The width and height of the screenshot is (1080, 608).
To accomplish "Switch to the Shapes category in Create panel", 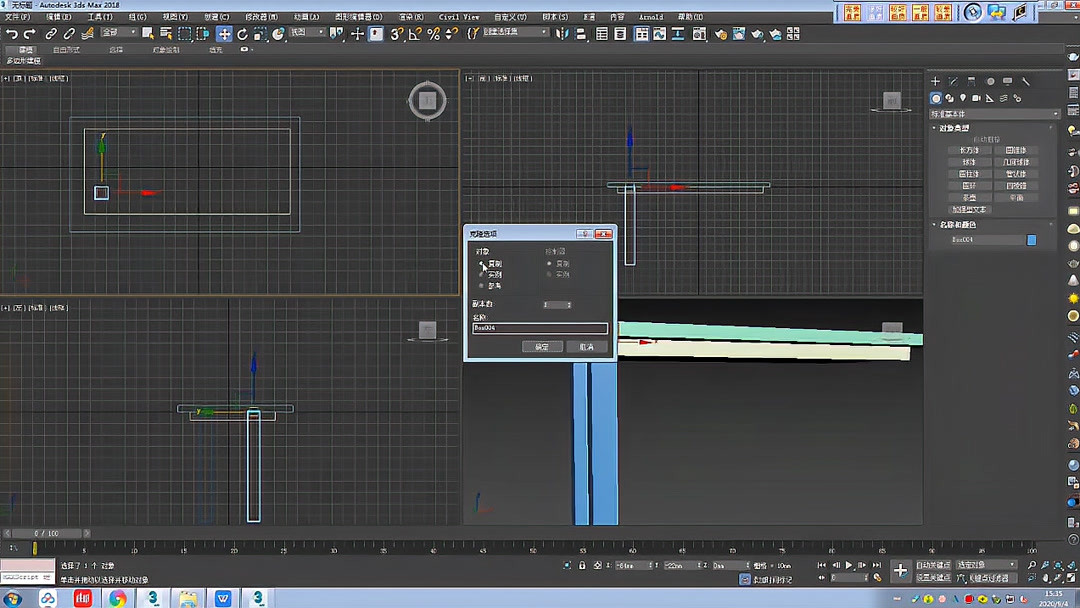I will pos(950,98).
